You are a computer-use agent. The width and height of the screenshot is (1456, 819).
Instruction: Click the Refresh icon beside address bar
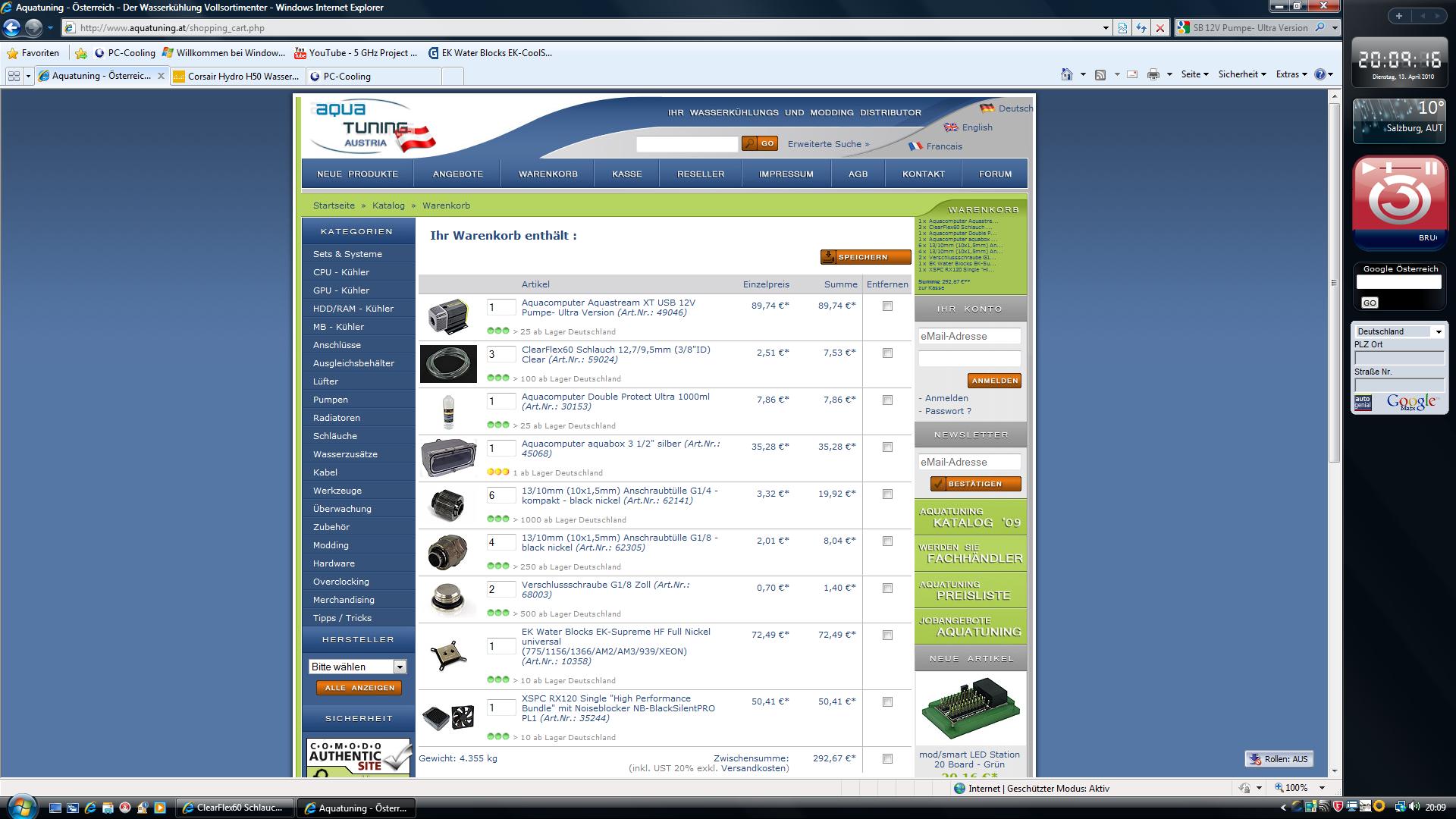coord(1141,28)
